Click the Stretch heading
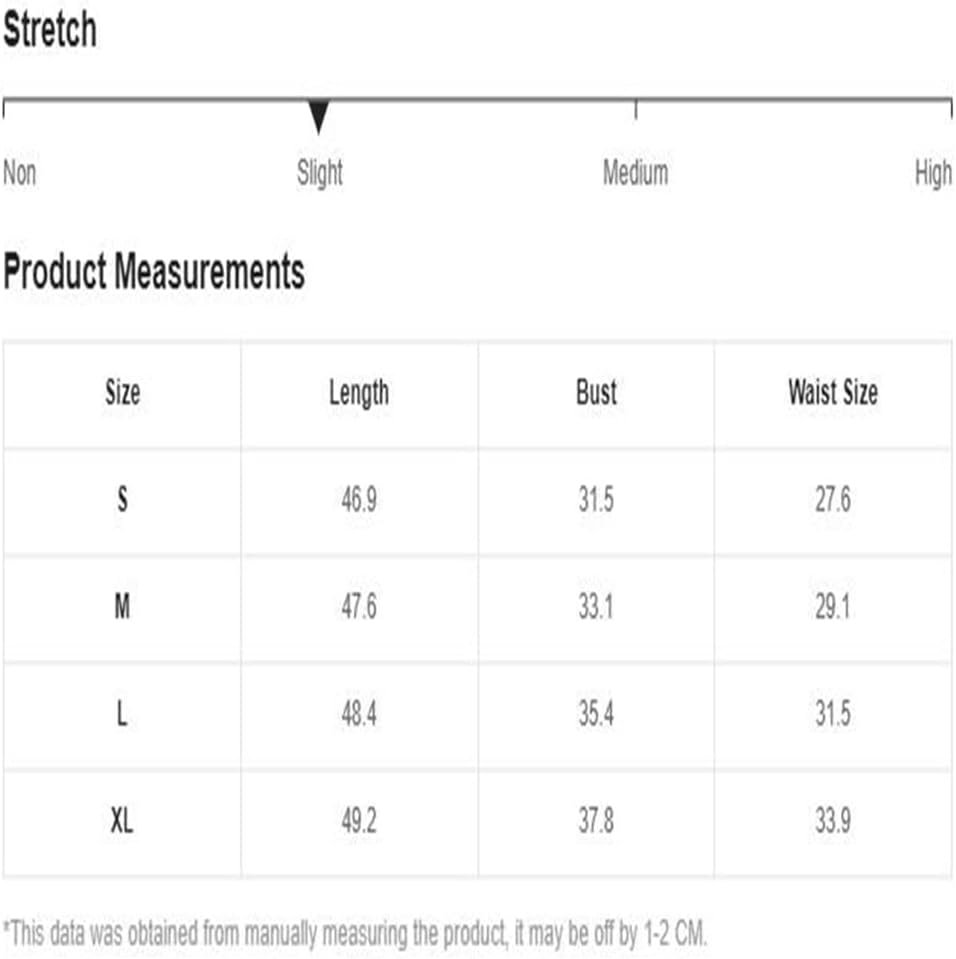The width and height of the screenshot is (956, 959). [x=50, y=29]
